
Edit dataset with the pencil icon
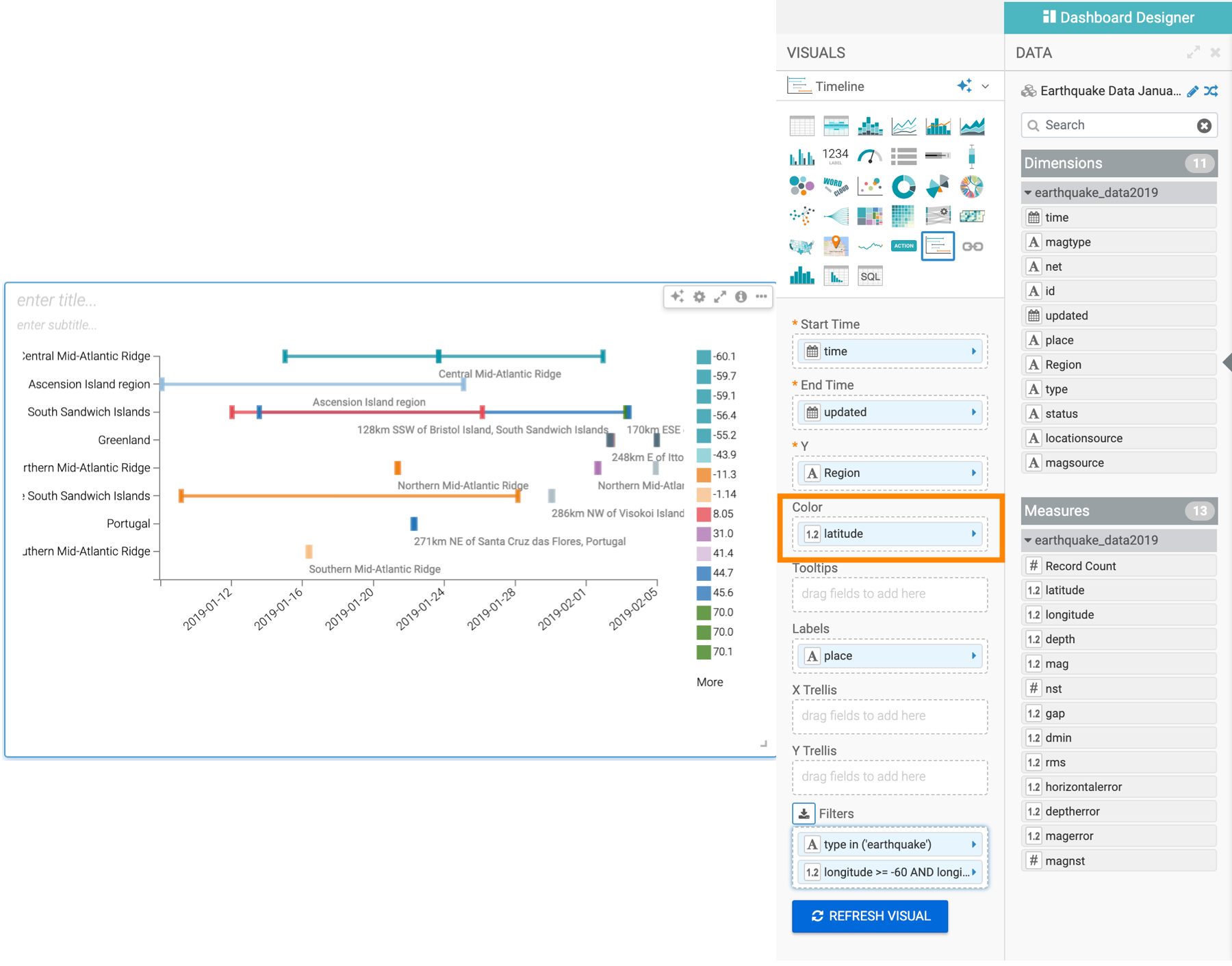click(1192, 91)
